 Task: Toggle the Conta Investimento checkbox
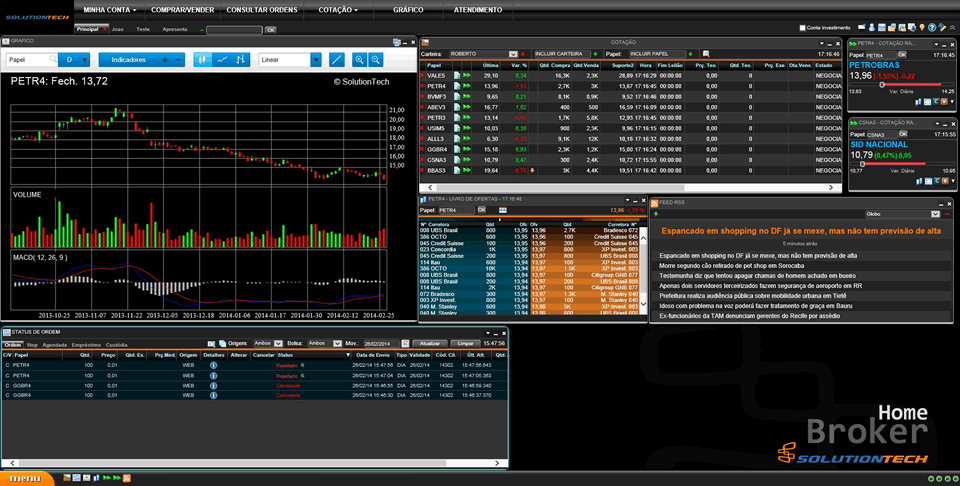pos(803,28)
